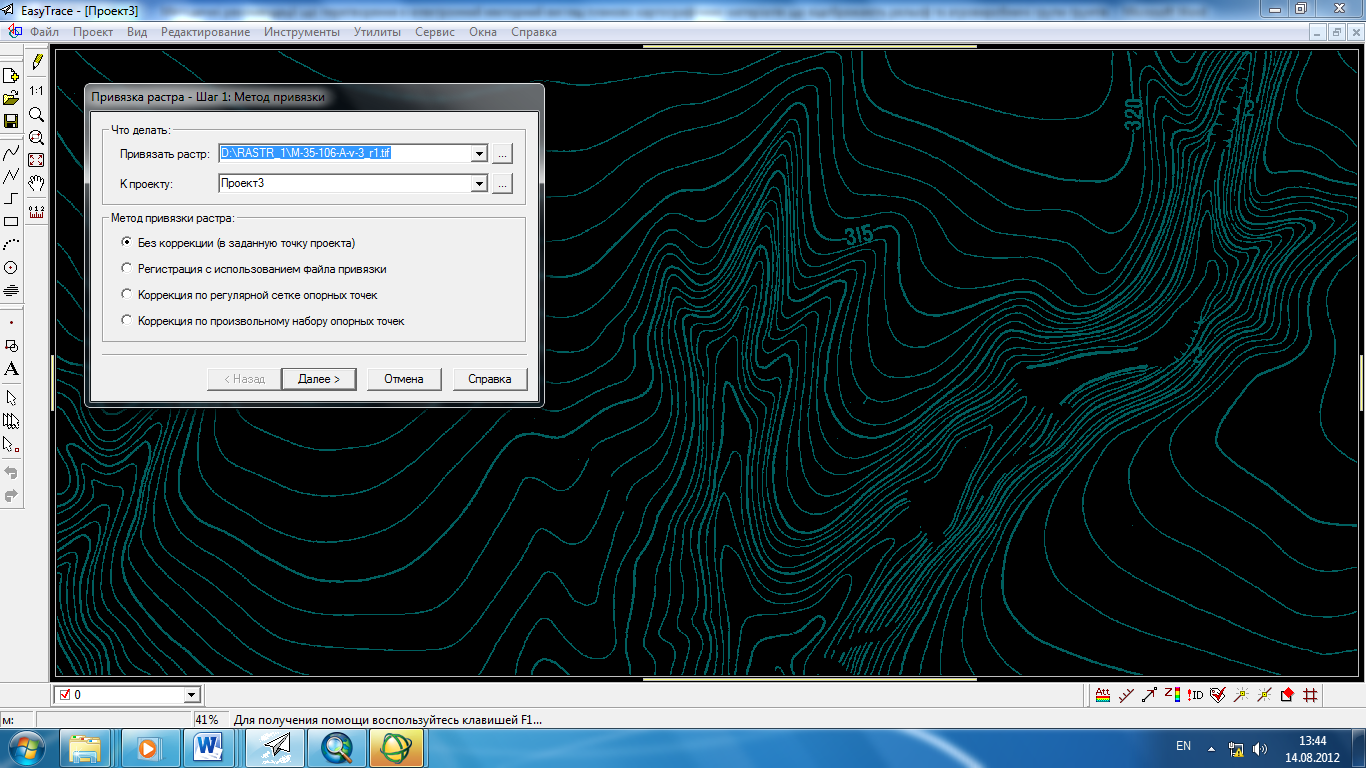Click the red grid hash icon
The height and width of the screenshot is (768, 1366).
(x=1310, y=695)
